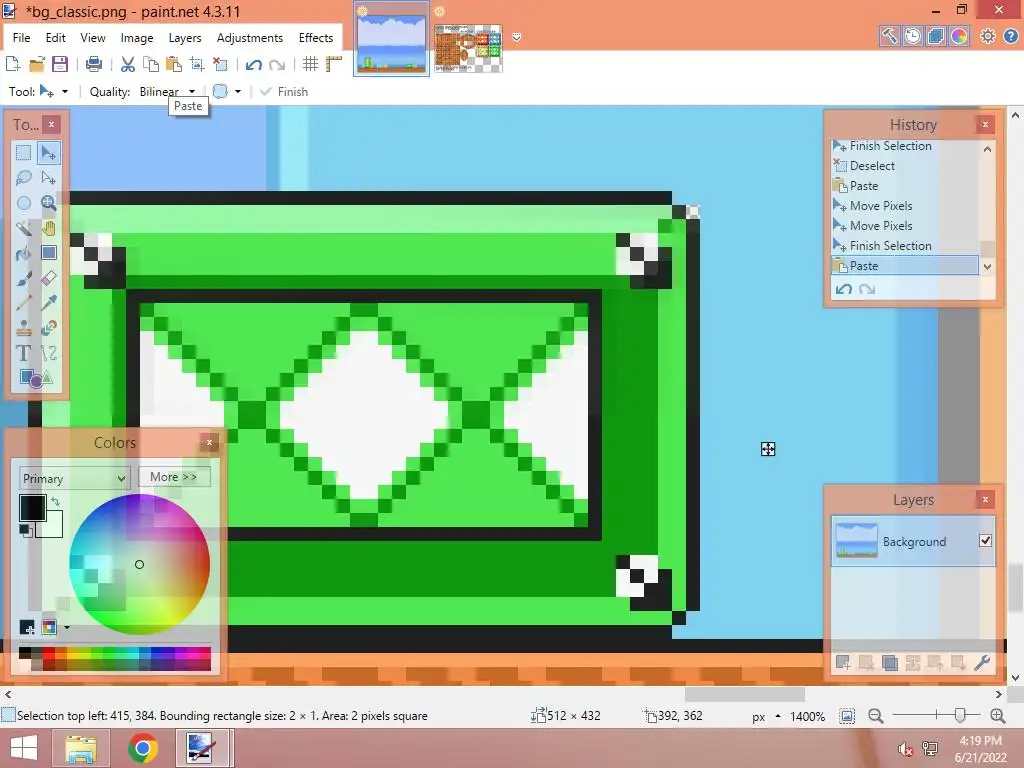
Task: Open the Effects menu
Action: point(316,38)
